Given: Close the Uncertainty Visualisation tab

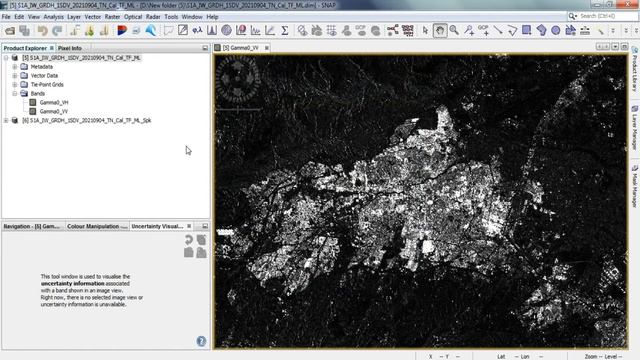Looking at the screenshot, I should tap(189, 226).
